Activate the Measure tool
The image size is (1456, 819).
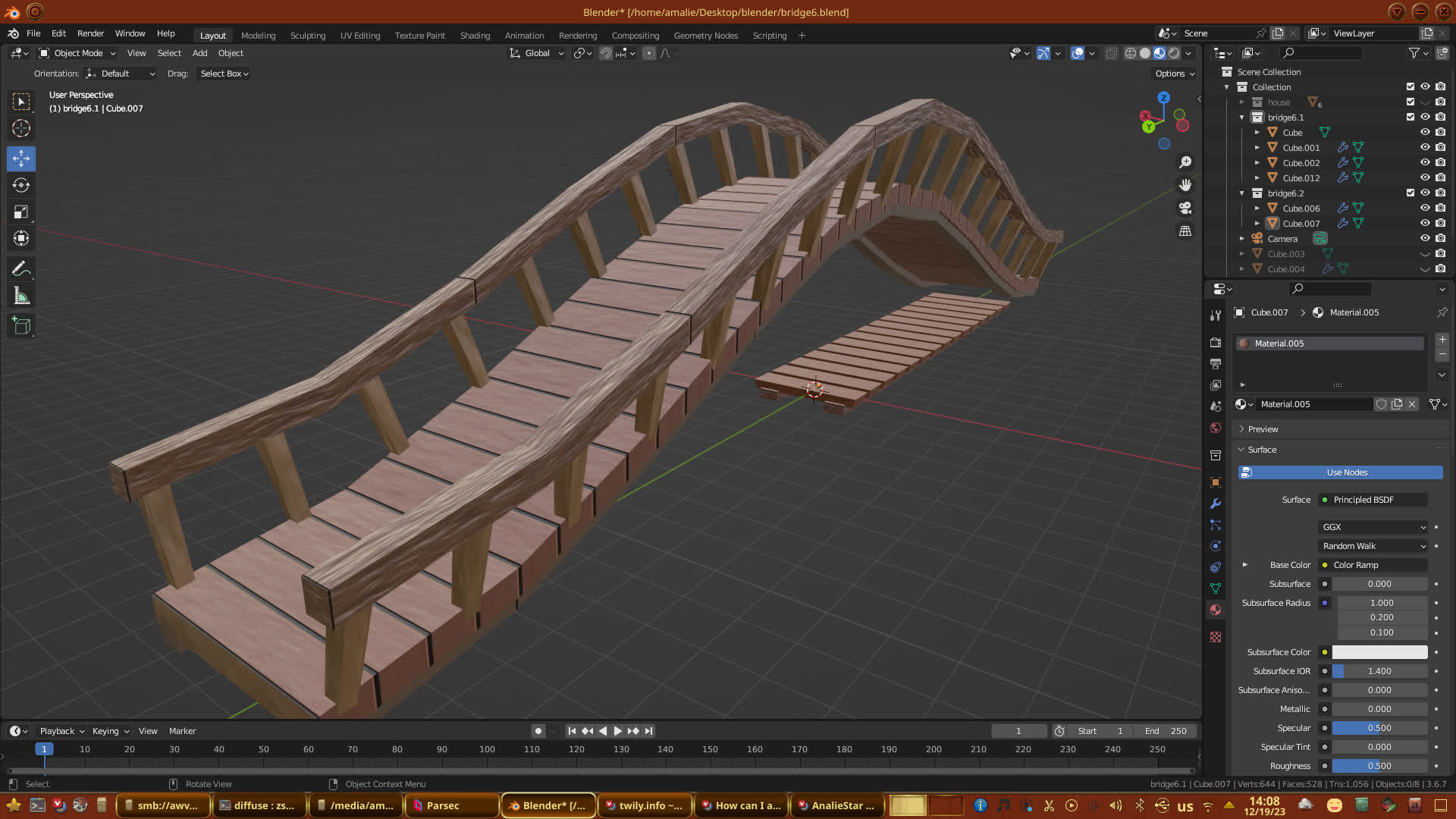(x=21, y=297)
